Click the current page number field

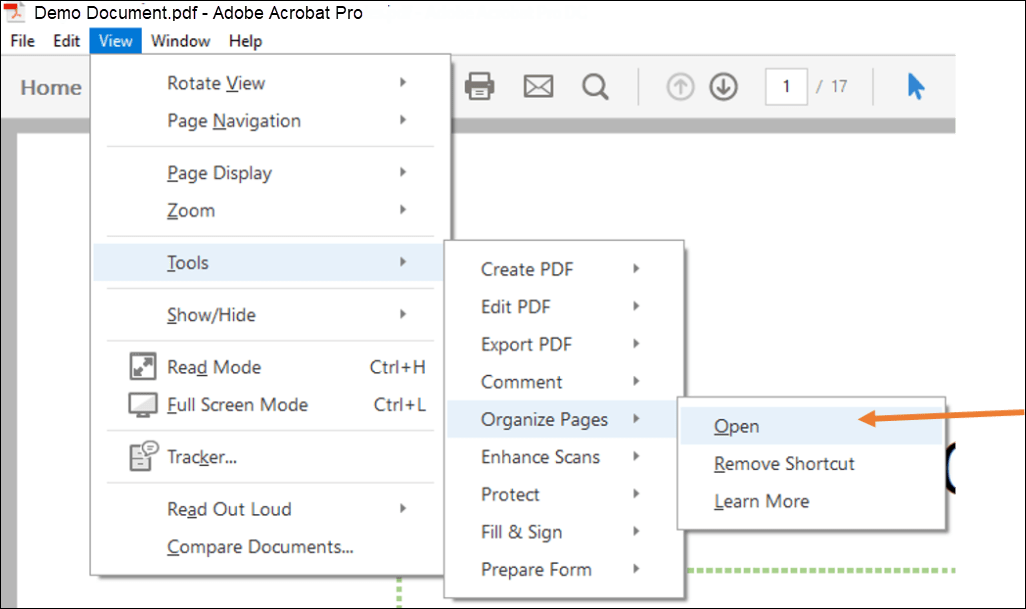786,86
